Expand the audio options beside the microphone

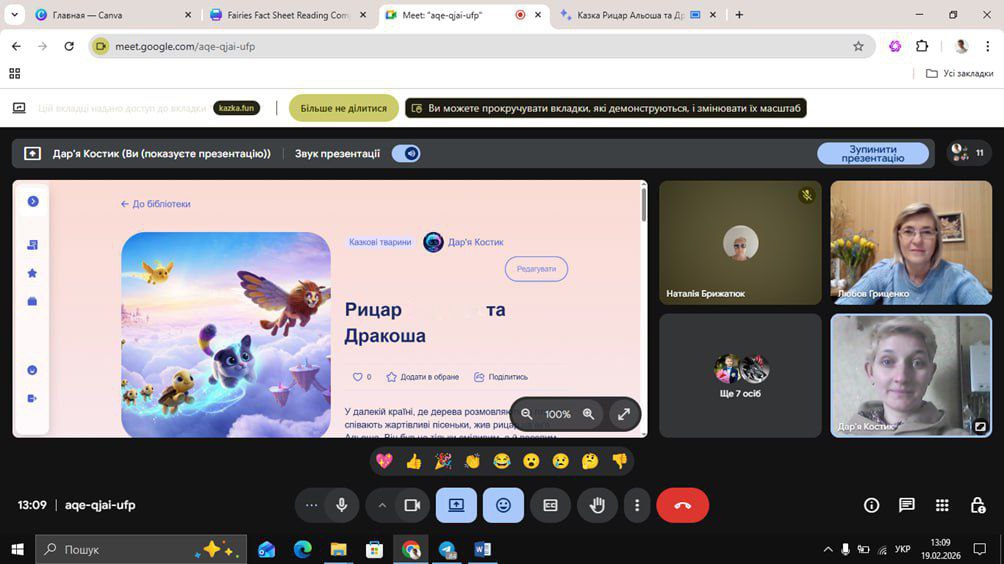(312, 506)
